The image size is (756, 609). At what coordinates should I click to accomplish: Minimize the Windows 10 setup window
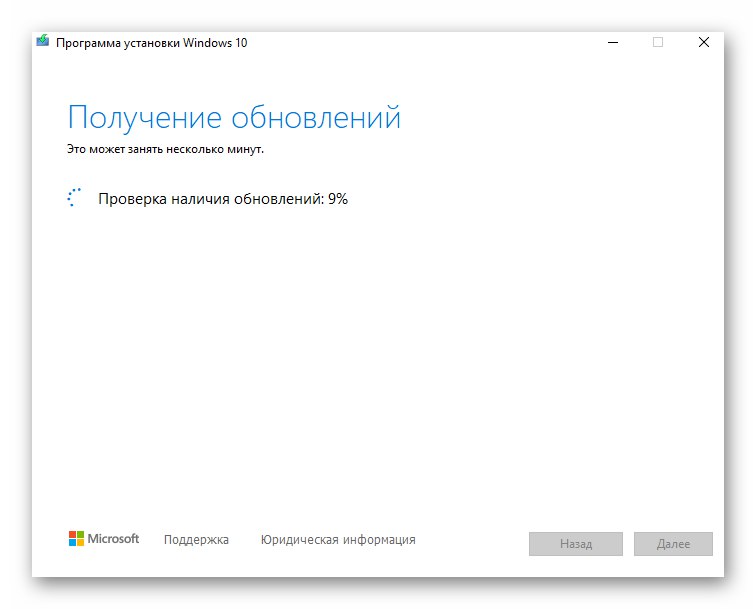613,42
